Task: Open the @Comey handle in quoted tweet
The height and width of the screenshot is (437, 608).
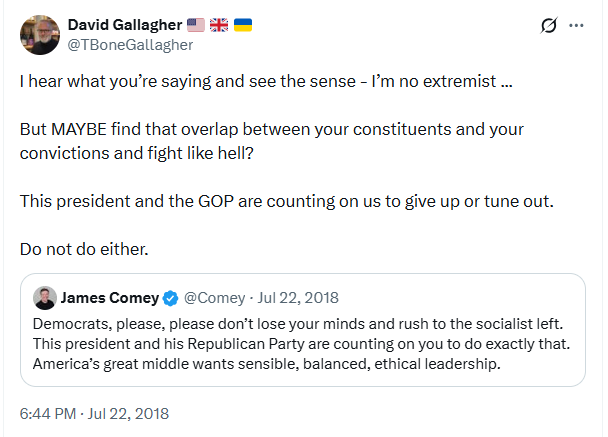Action: [211, 298]
